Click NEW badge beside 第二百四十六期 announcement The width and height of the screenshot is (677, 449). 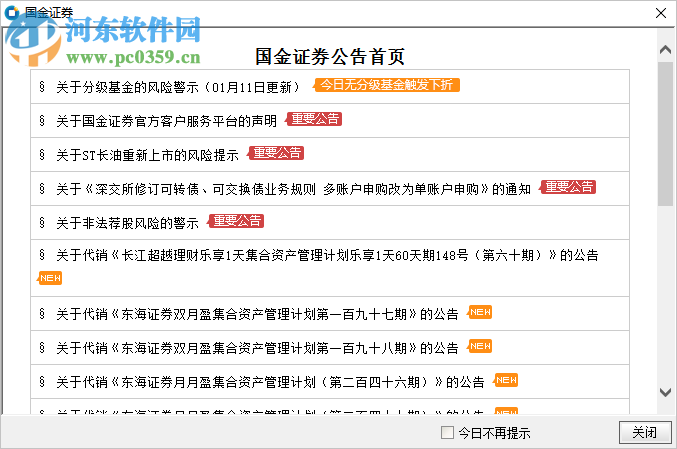(x=506, y=380)
